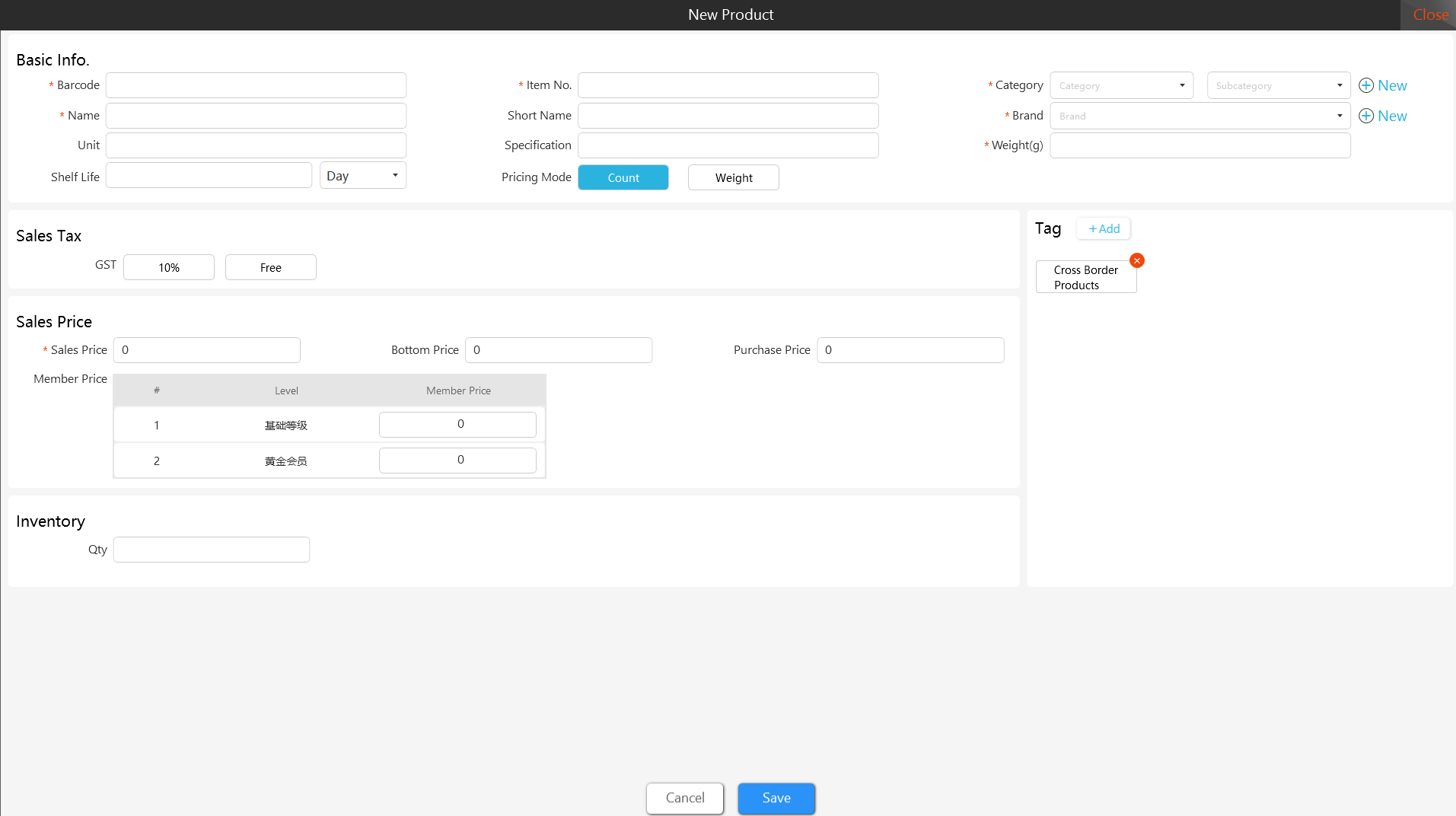Viewport: 1456px width, 816px height.
Task: Expand the Brand dropdown
Action: [x=1200, y=116]
